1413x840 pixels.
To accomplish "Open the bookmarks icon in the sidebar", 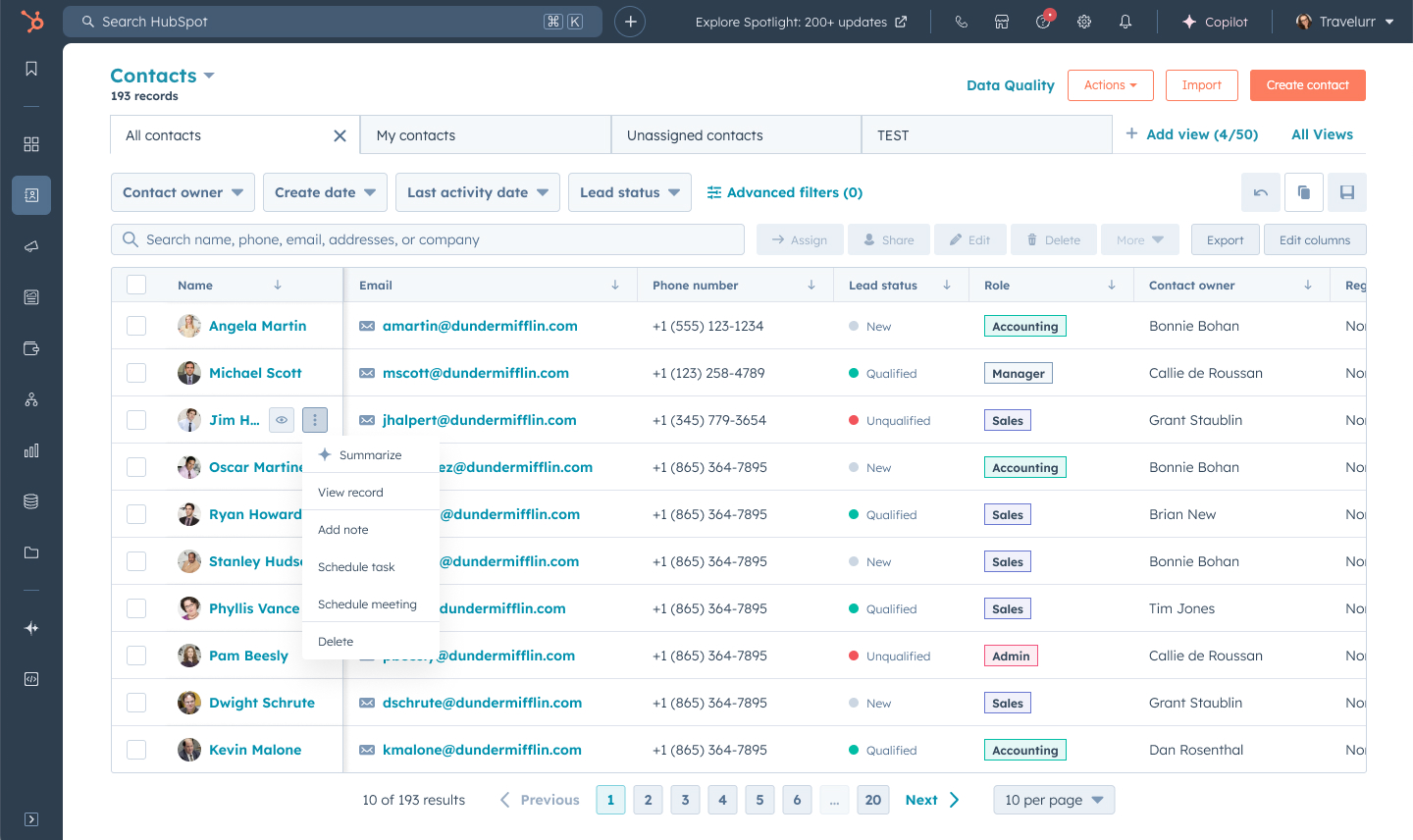I will pyautogui.click(x=31, y=69).
